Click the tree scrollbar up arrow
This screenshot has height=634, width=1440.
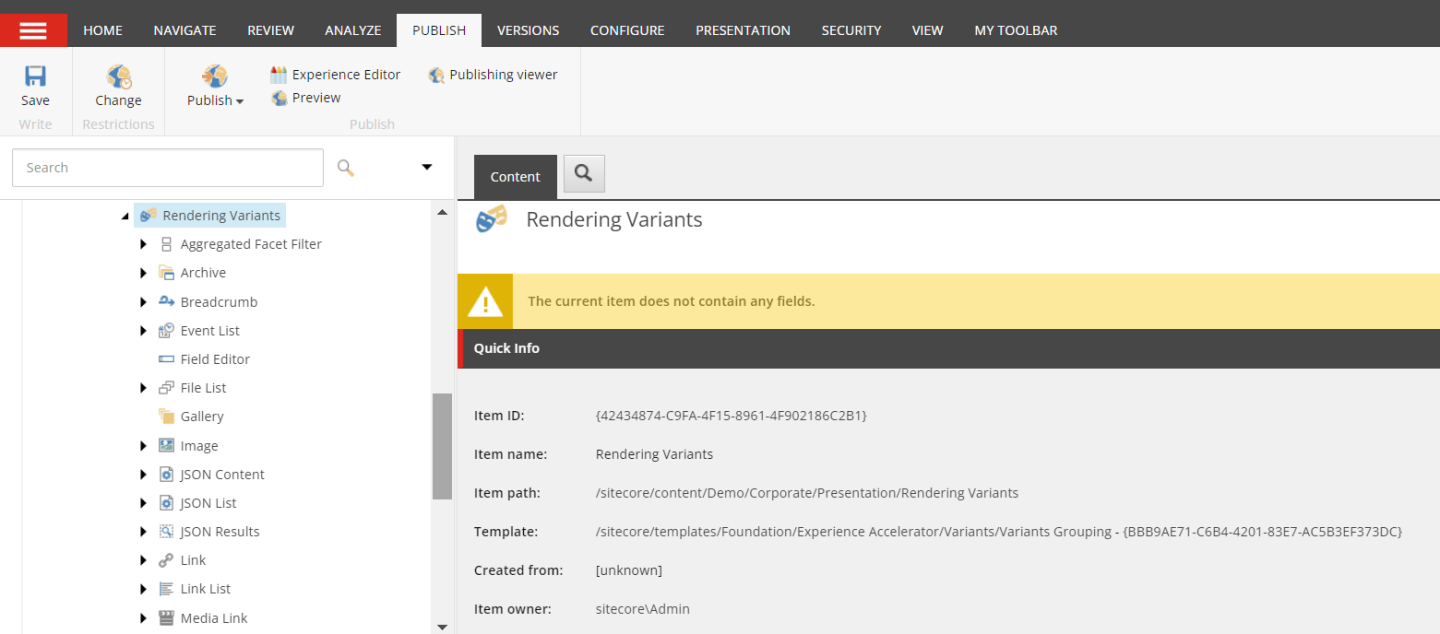[442, 212]
